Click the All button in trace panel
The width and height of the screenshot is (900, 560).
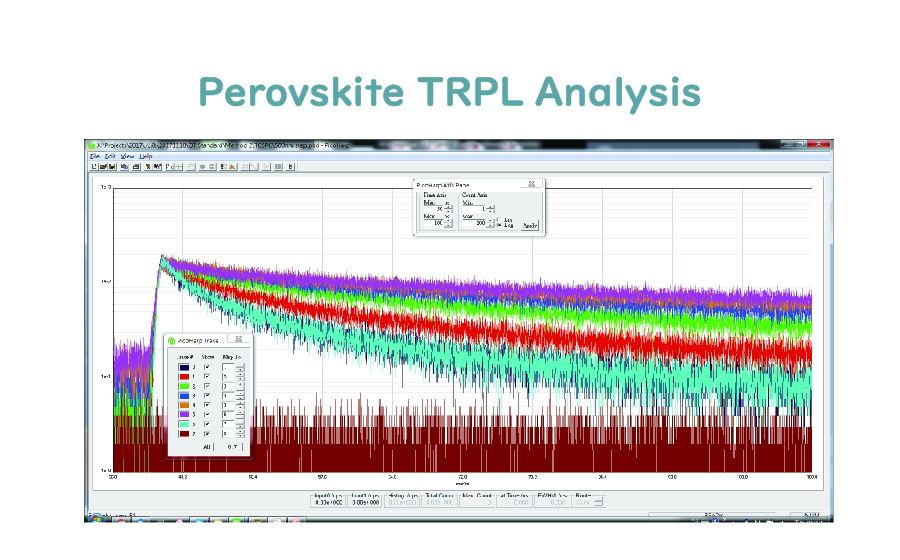pos(207,447)
